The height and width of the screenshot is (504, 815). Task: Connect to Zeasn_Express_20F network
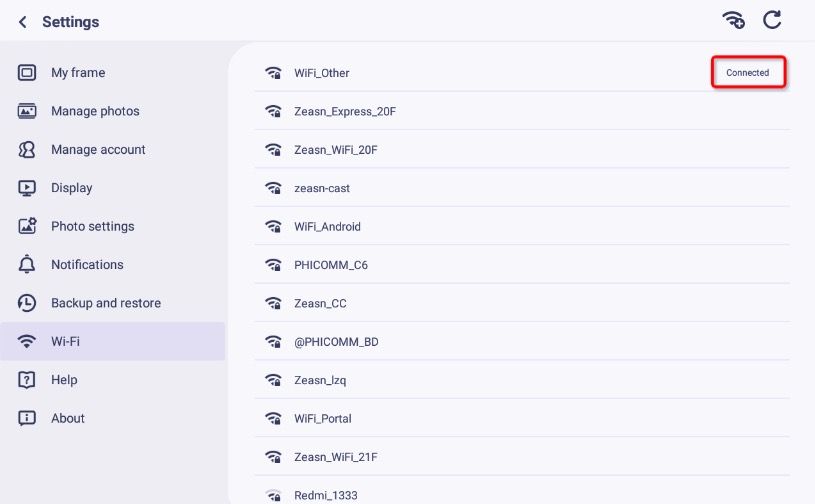(x=522, y=111)
